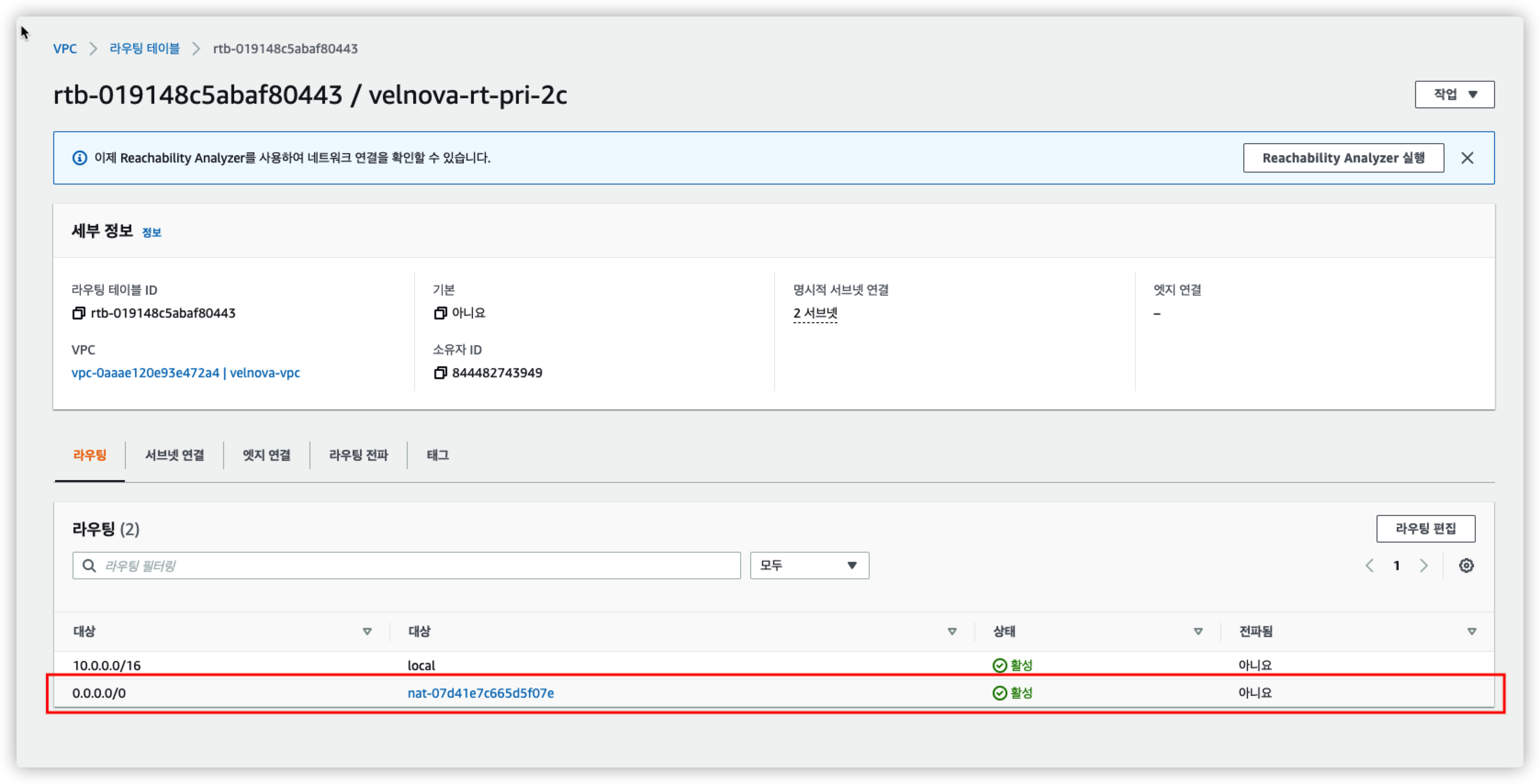Sort by the 상태 column arrow
This screenshot has height=784, width=1540.
1197,632
